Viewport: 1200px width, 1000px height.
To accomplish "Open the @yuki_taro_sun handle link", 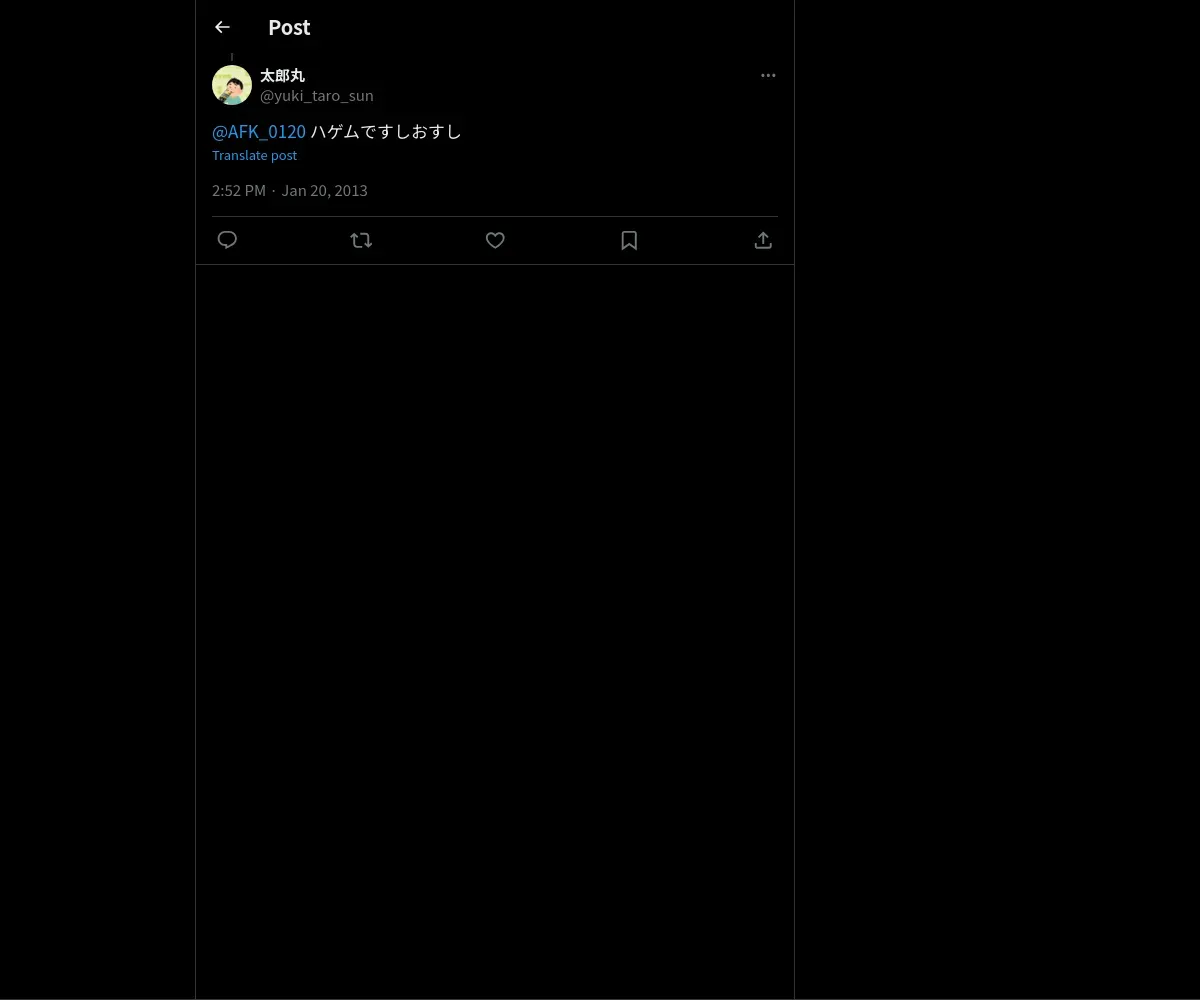I will pos(317,95).
